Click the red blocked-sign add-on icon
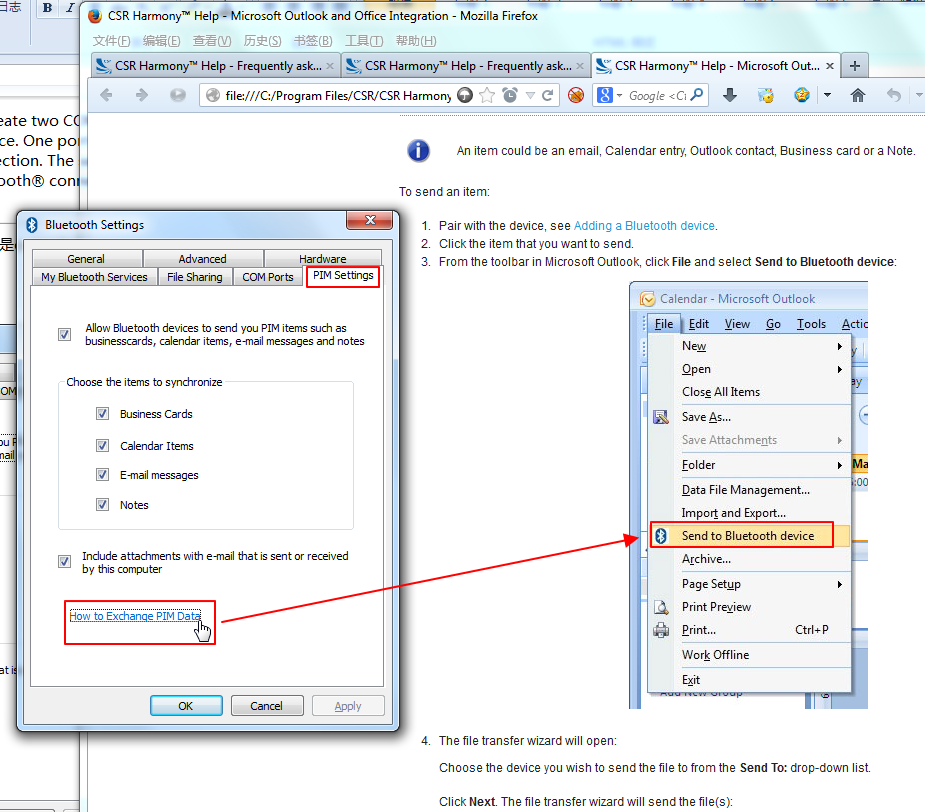The height and width of the screenshot is (812, 925). pos(576,95)
